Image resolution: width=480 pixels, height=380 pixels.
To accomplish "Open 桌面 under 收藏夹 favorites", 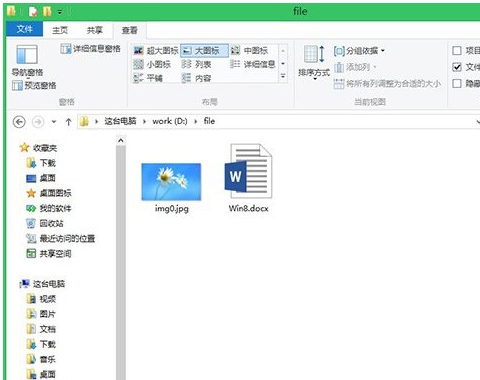I will coord(41,178).
